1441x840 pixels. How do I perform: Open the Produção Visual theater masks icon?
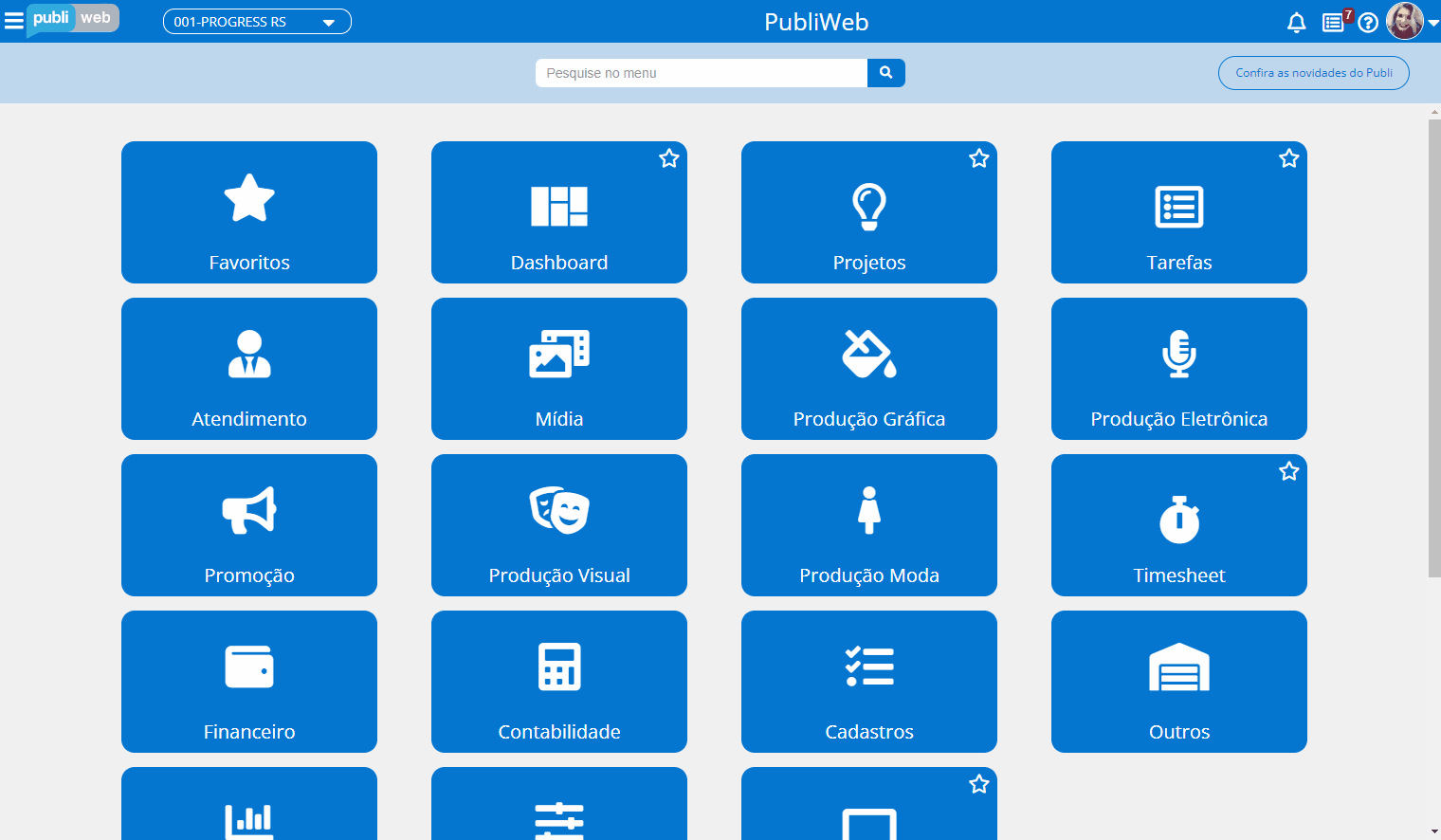tap(559, 510)
